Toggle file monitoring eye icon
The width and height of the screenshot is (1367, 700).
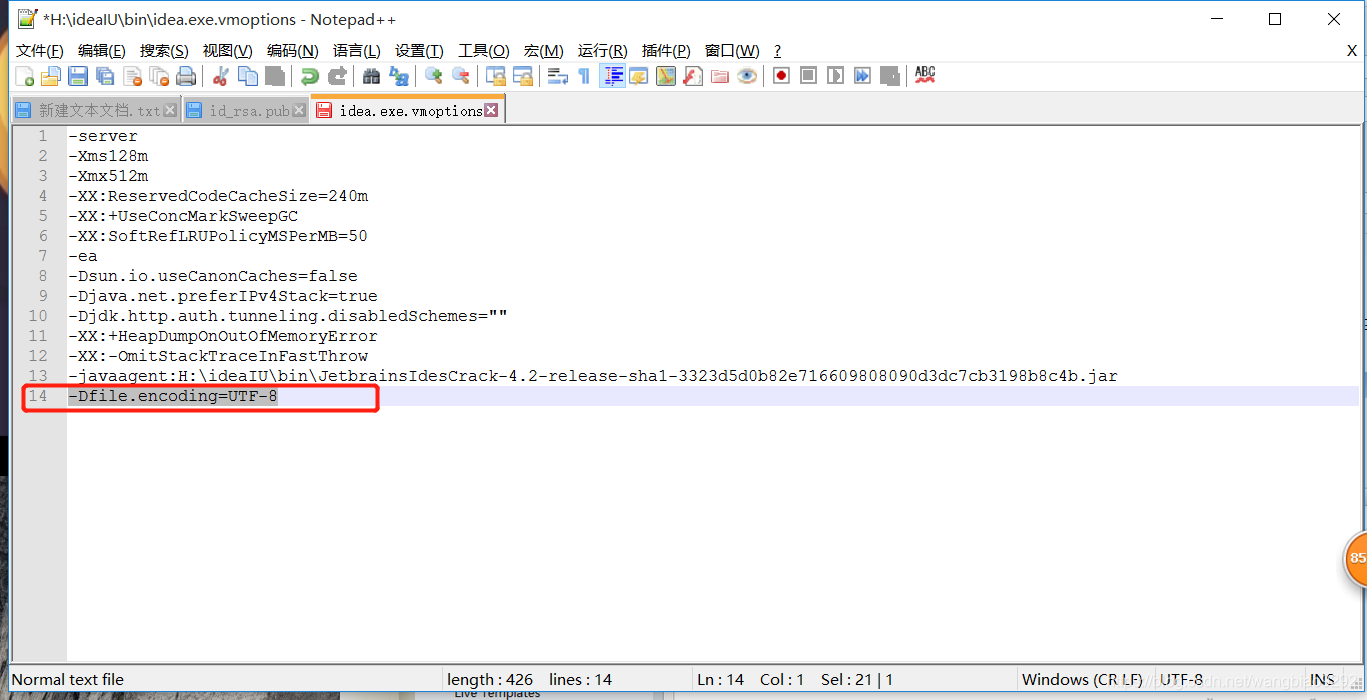(x=747, y=76)
